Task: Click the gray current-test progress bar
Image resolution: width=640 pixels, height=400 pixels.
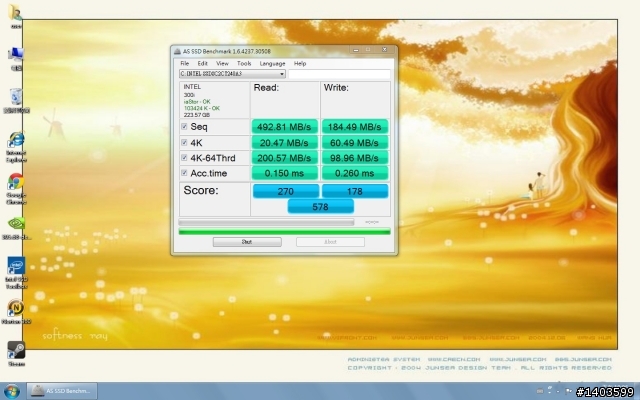Action: 266,222
